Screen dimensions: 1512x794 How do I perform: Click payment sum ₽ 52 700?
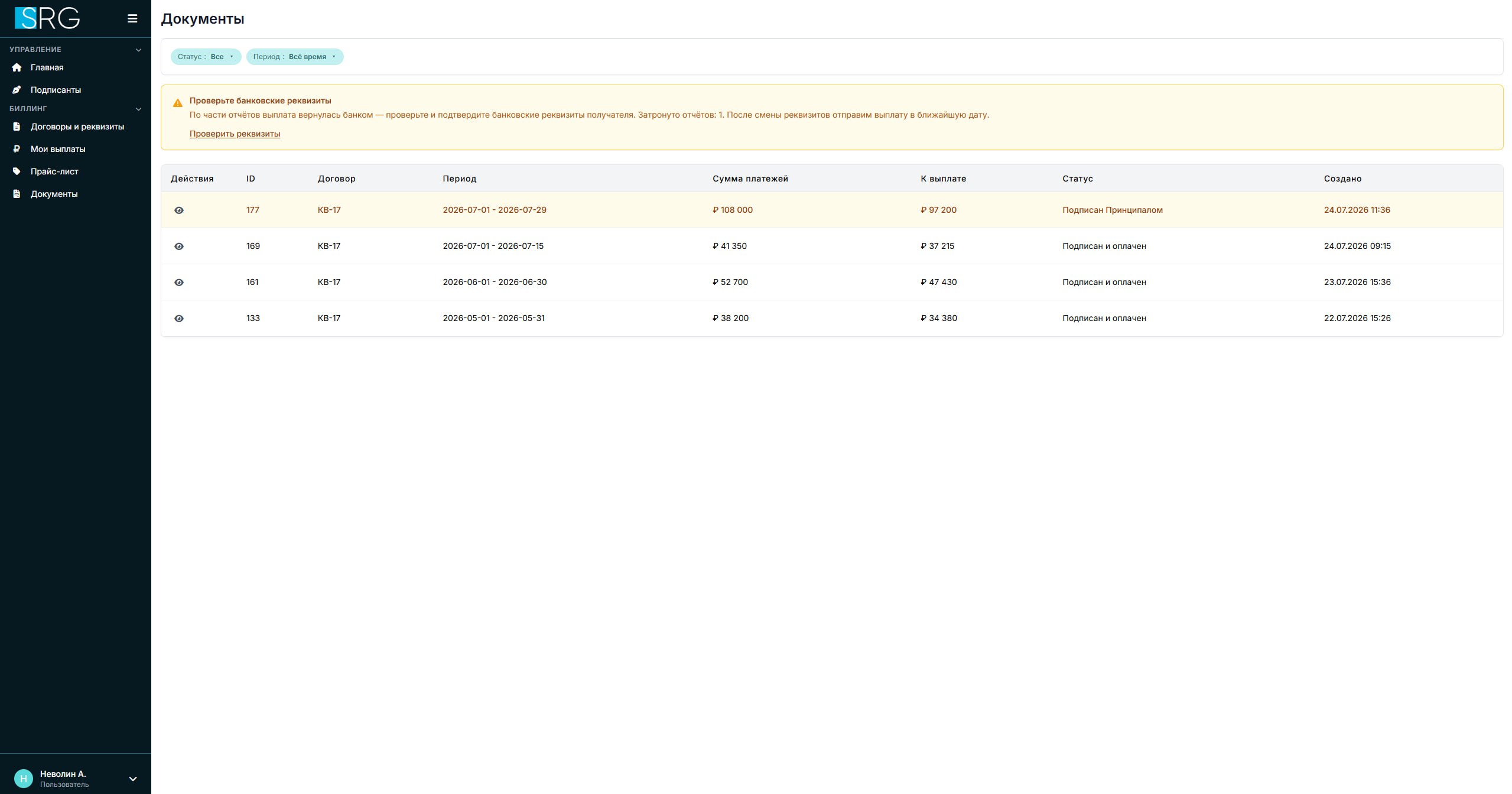(x=730, y=282)
